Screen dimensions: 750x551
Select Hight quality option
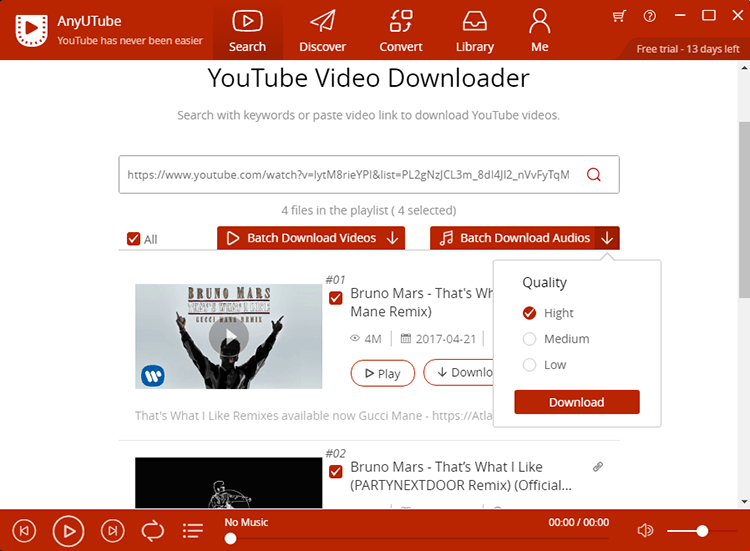coord(529,313)
